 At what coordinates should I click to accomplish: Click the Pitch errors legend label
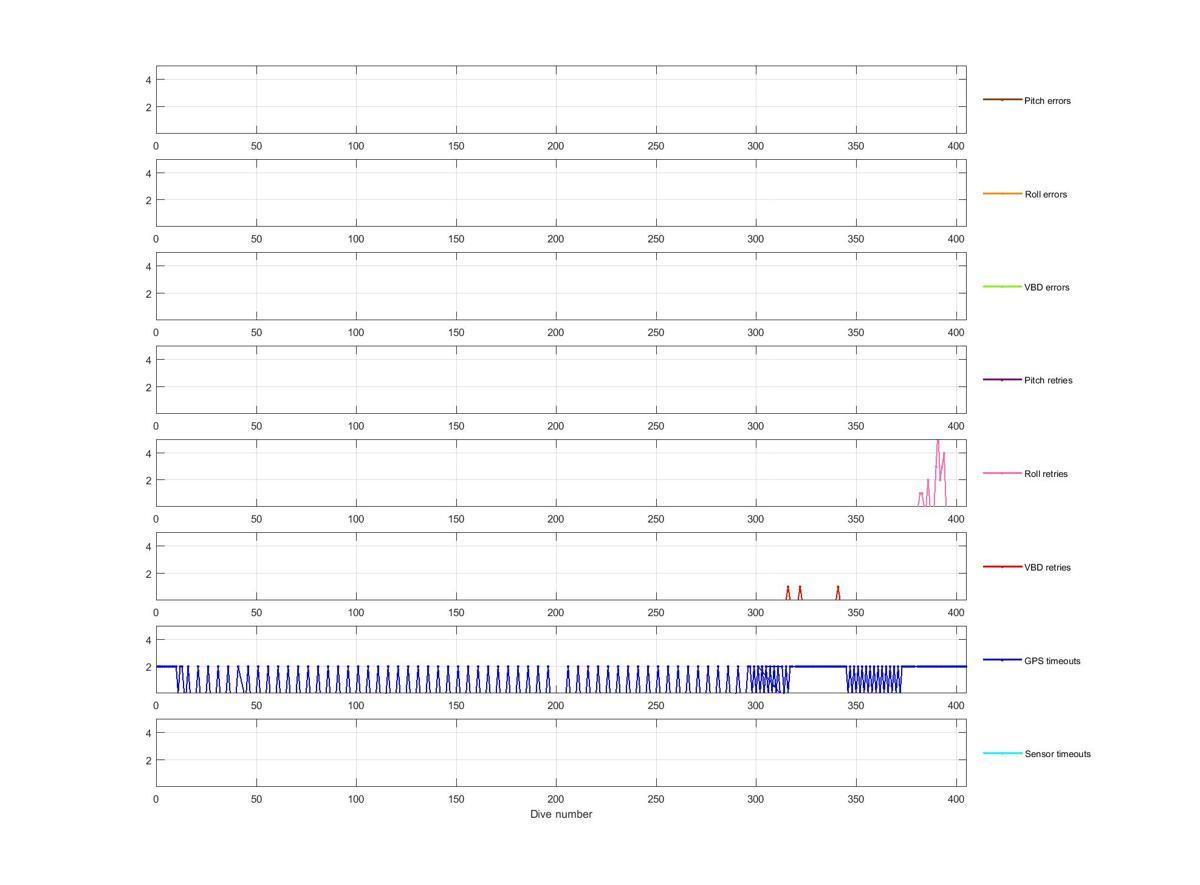[x=1047, y=101]
